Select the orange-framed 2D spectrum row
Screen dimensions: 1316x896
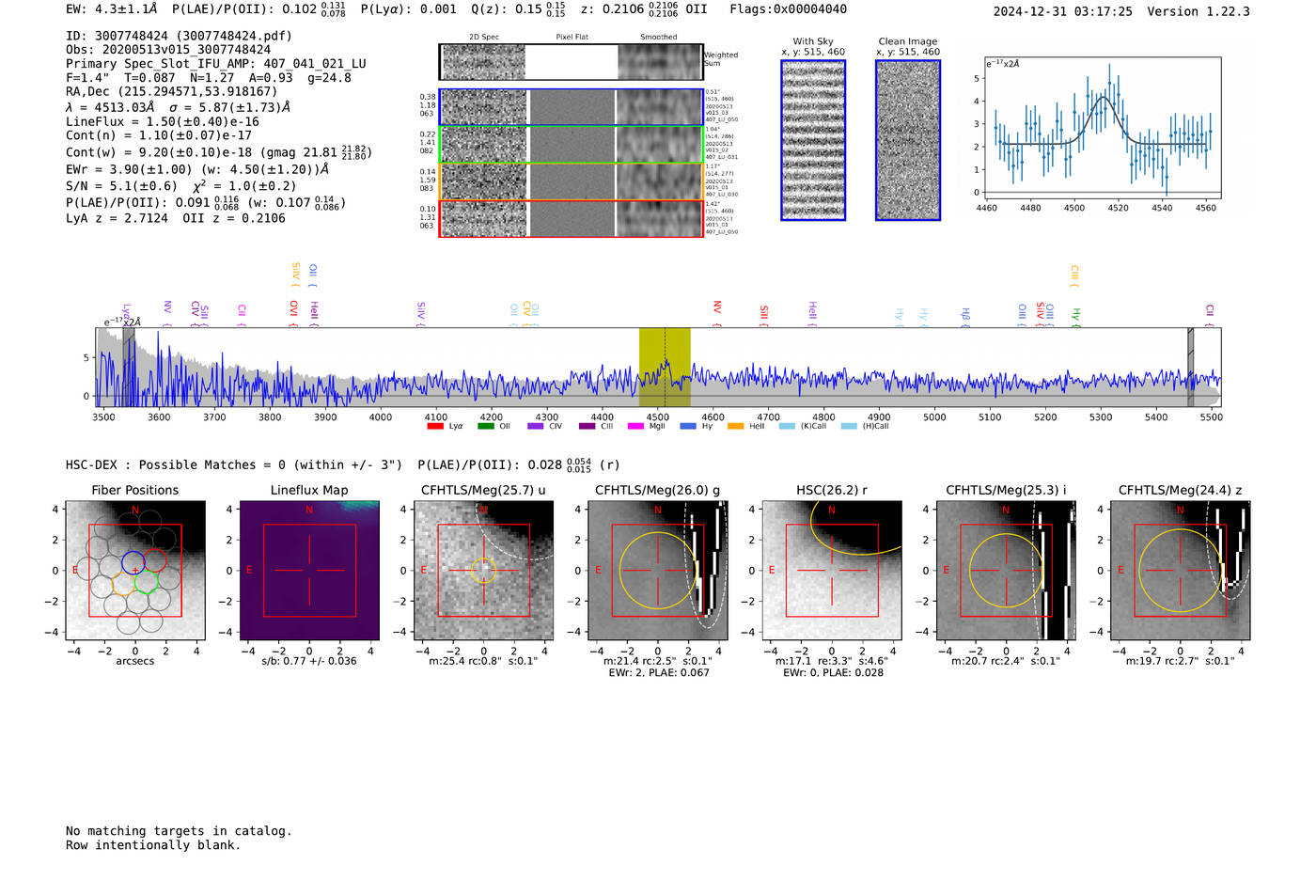571,181
